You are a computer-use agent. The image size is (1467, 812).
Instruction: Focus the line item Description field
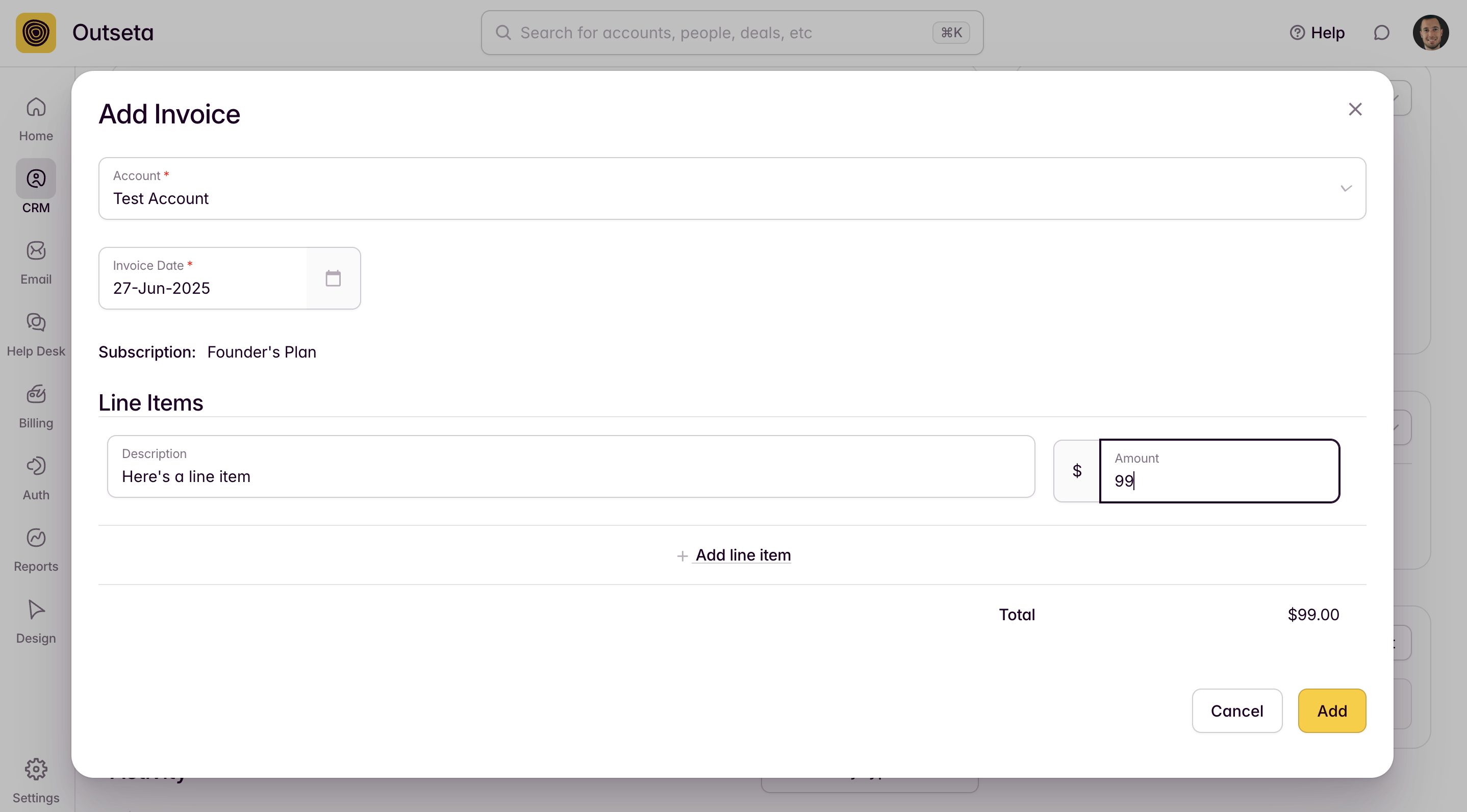pyautogui.click(x=571, y=467)
